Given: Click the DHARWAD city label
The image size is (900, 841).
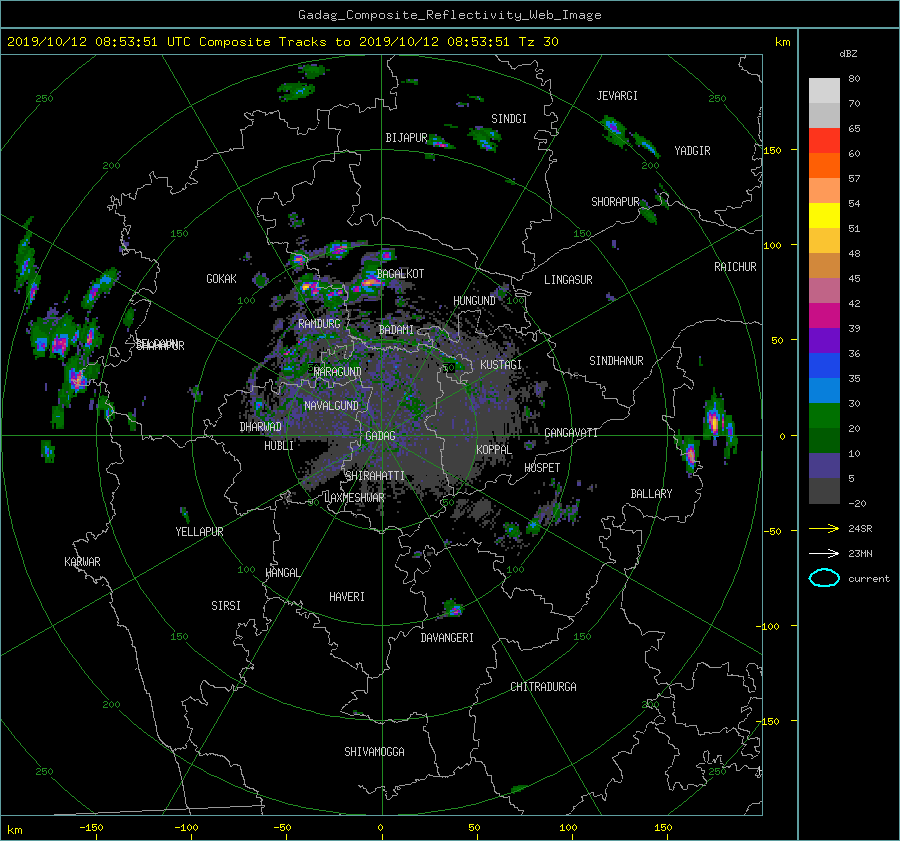Looking at the screenshot, I should (261, 427).
